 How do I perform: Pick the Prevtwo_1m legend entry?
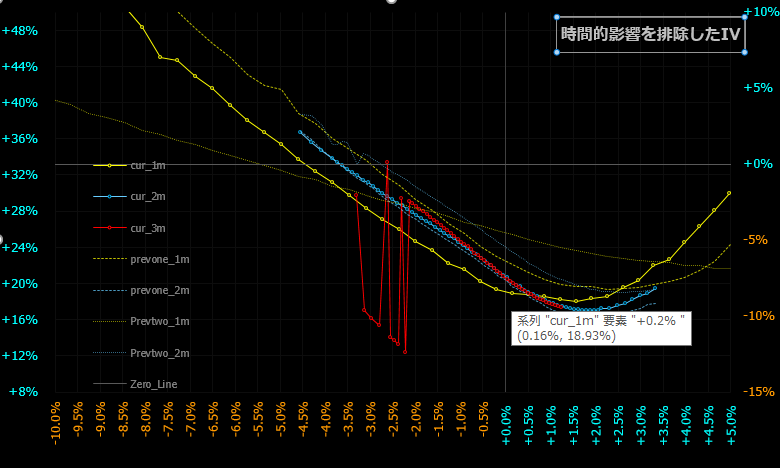point(141,321)
